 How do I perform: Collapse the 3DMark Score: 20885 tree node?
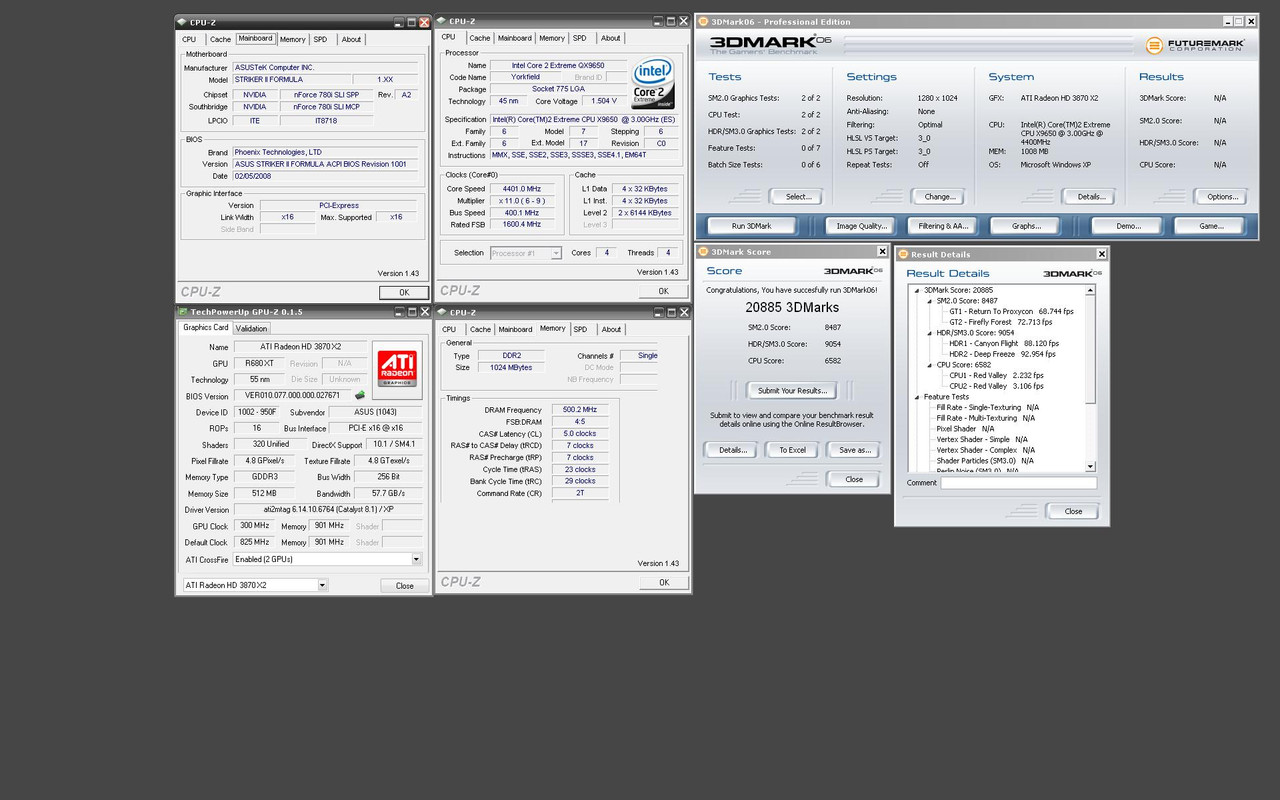916,290
